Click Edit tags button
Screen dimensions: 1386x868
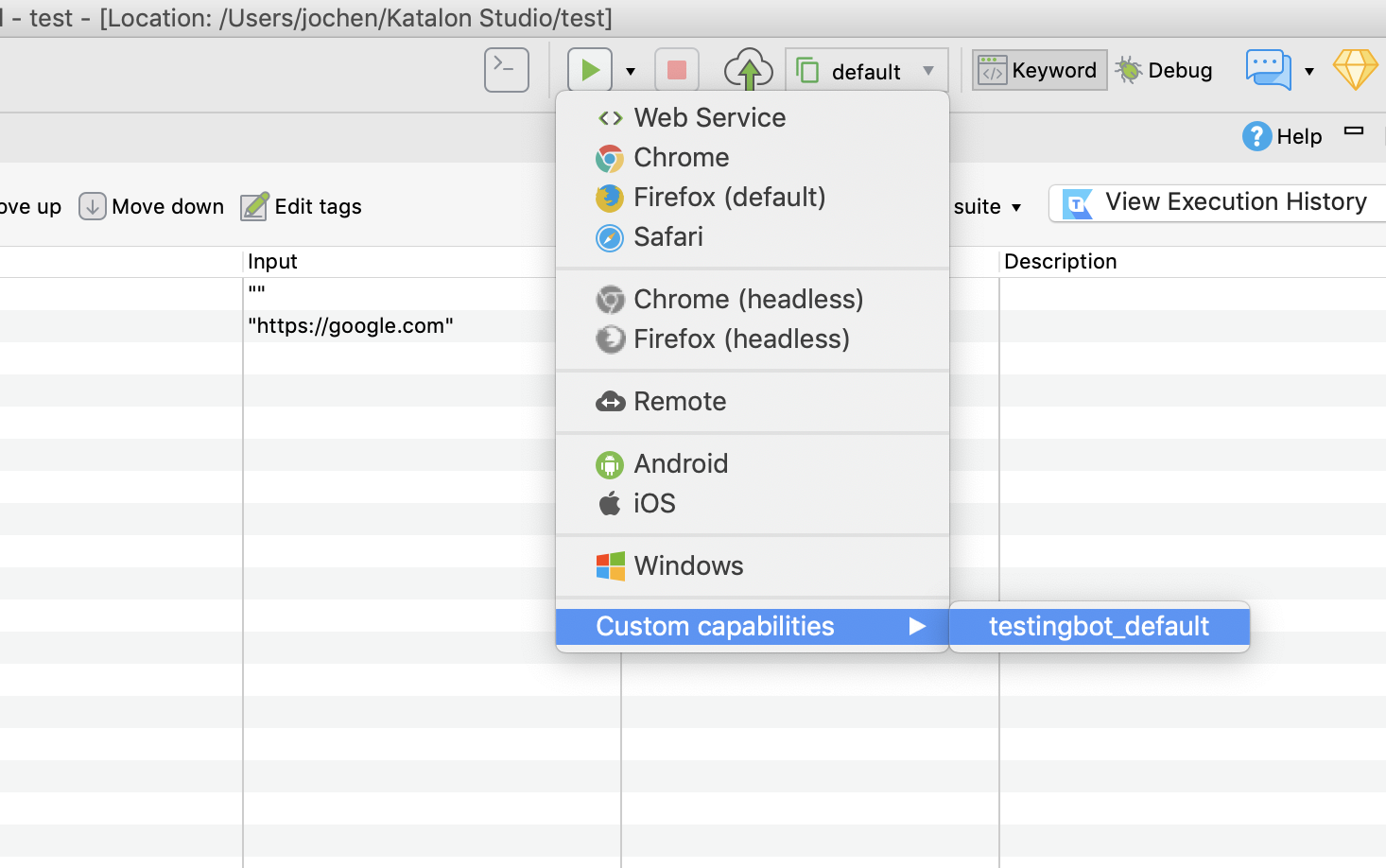301,206
